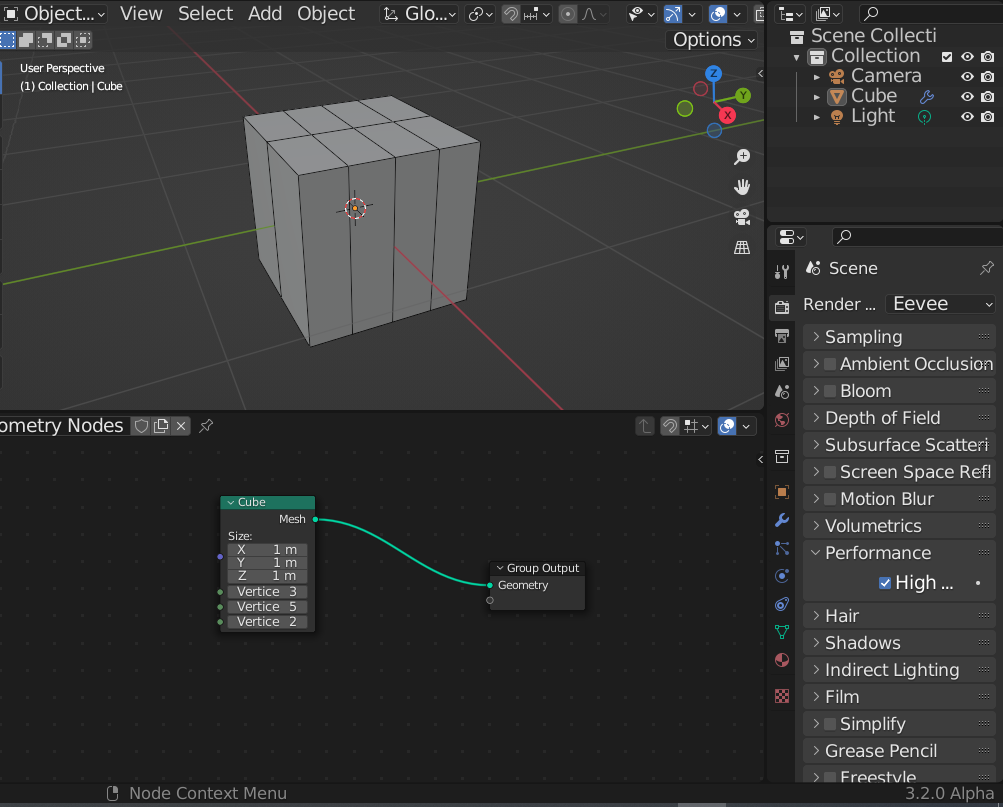This screenshot has height=807, width=1003.
Task: Toggle viewport gizmos visibility button
Action: point(673,14)
